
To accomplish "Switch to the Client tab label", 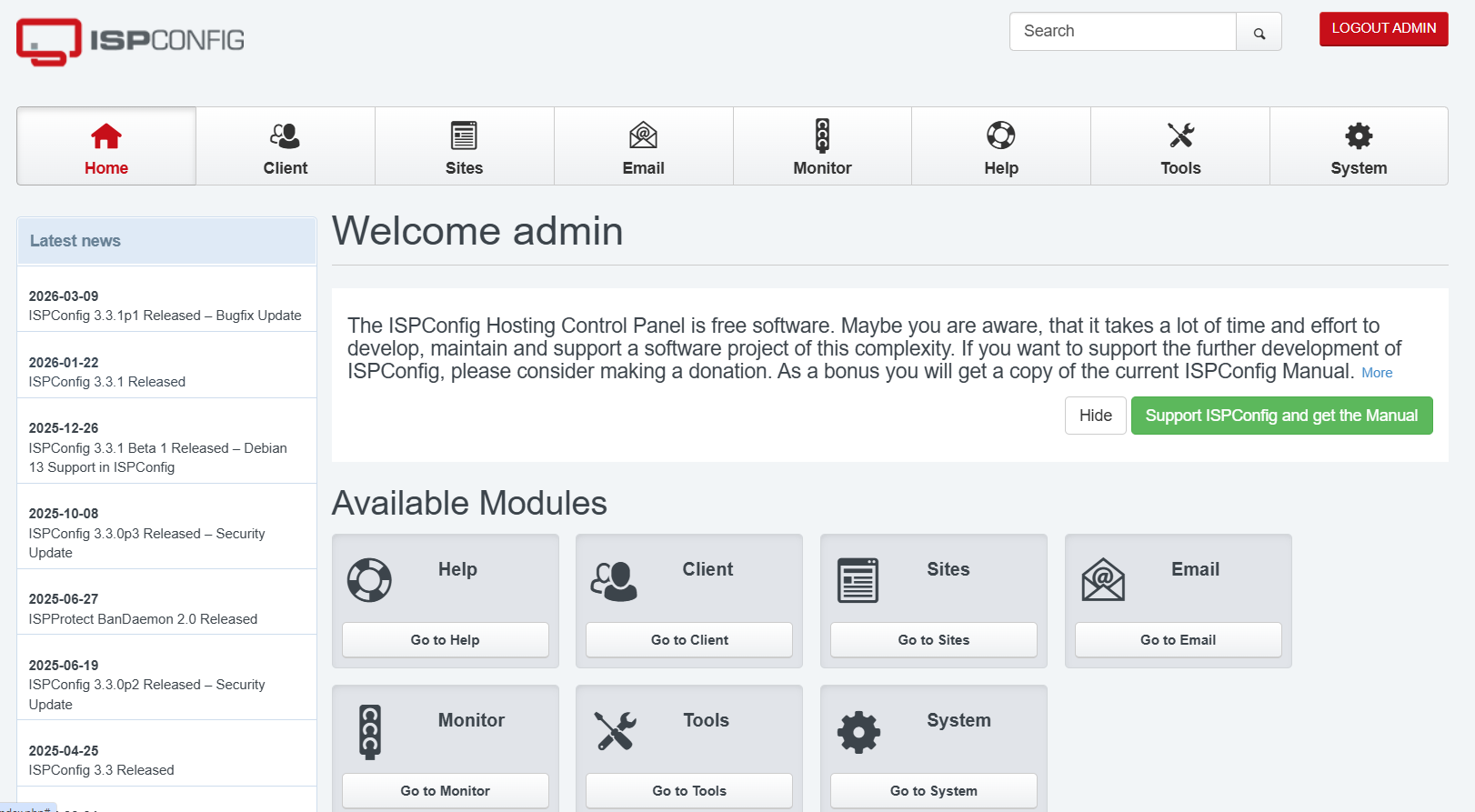I will [285, 168].
